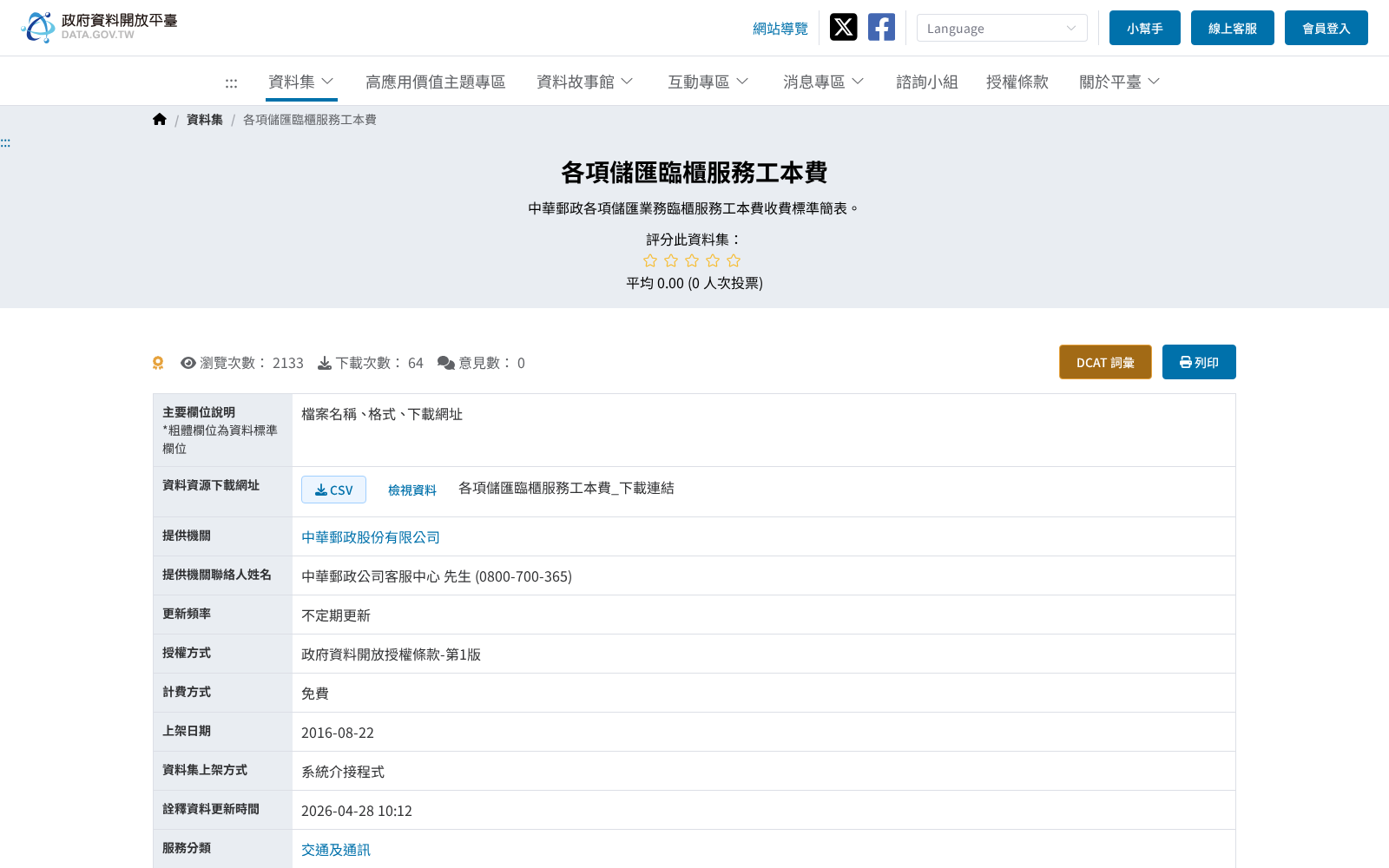Click the 會員登入 login button
The width and height of the screenshot is (1389, 868).
tap(1326, 28)
